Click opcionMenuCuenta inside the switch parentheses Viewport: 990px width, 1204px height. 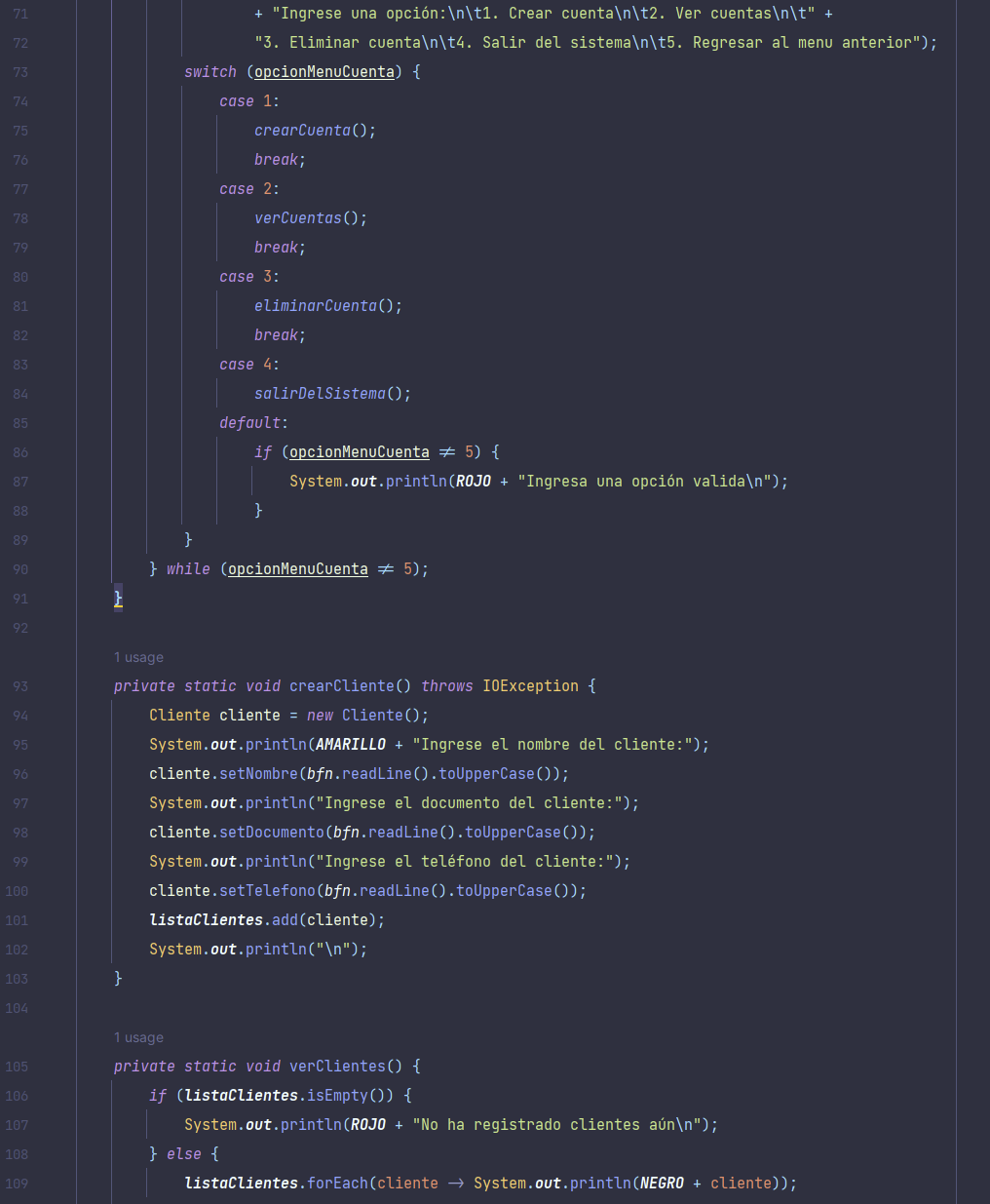pos(324,72)
